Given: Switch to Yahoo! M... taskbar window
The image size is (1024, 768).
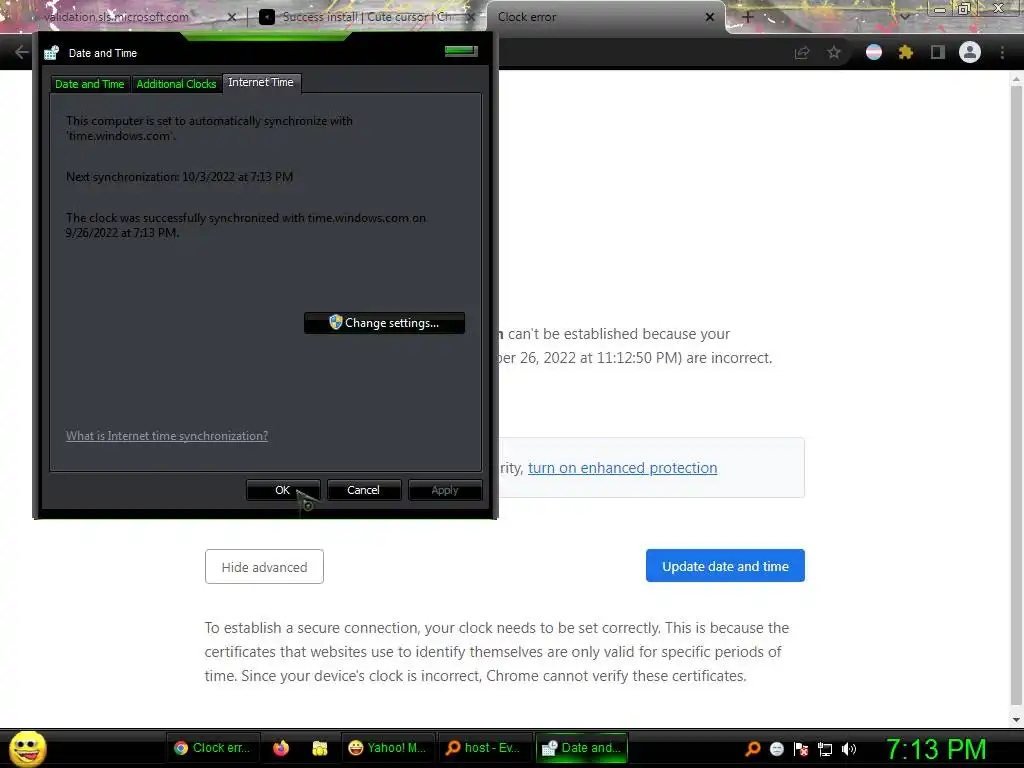Looking at the screenshot, I should [x=387, y=748].
